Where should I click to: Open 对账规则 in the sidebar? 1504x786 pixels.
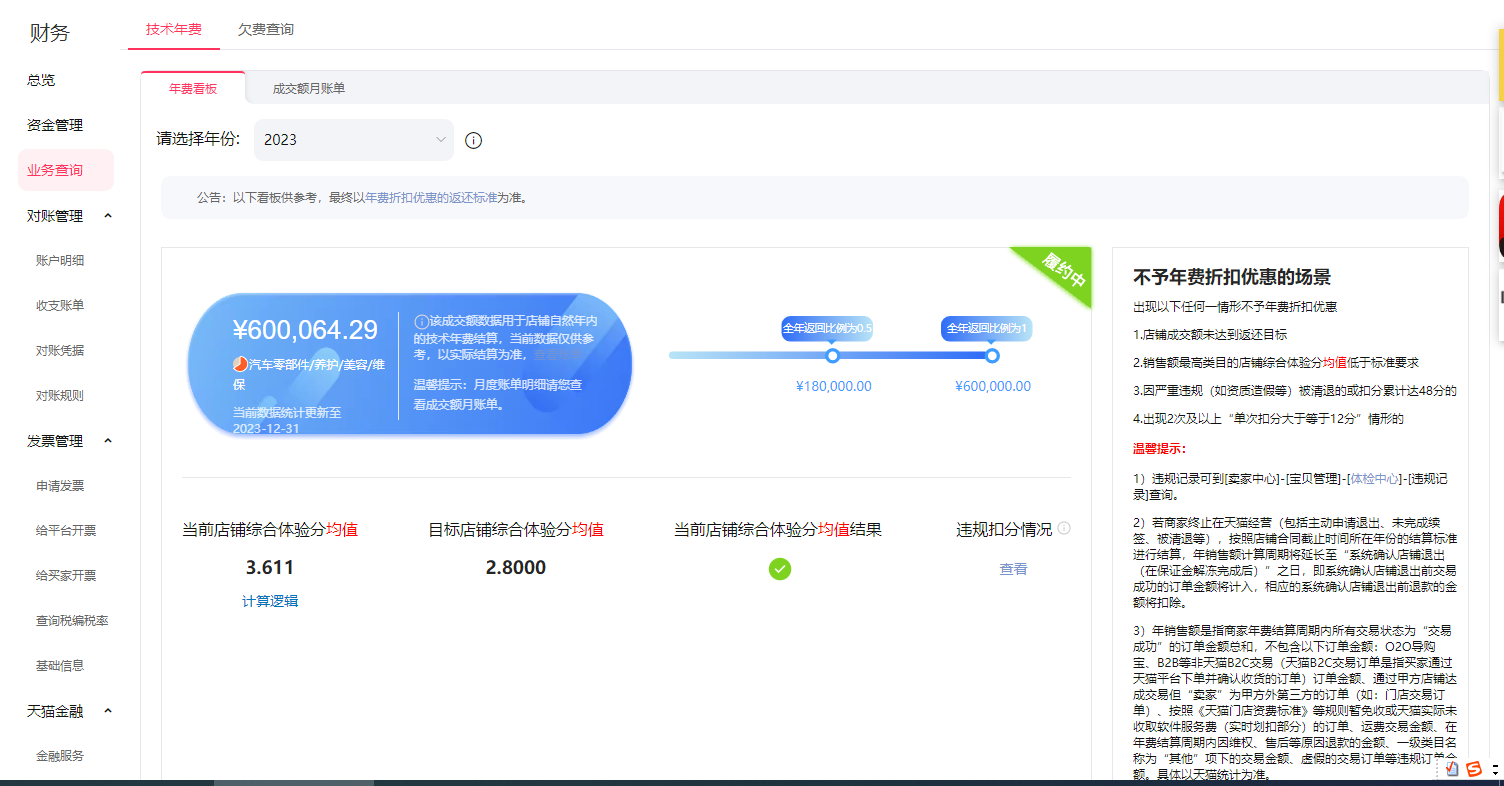(60, 395)
